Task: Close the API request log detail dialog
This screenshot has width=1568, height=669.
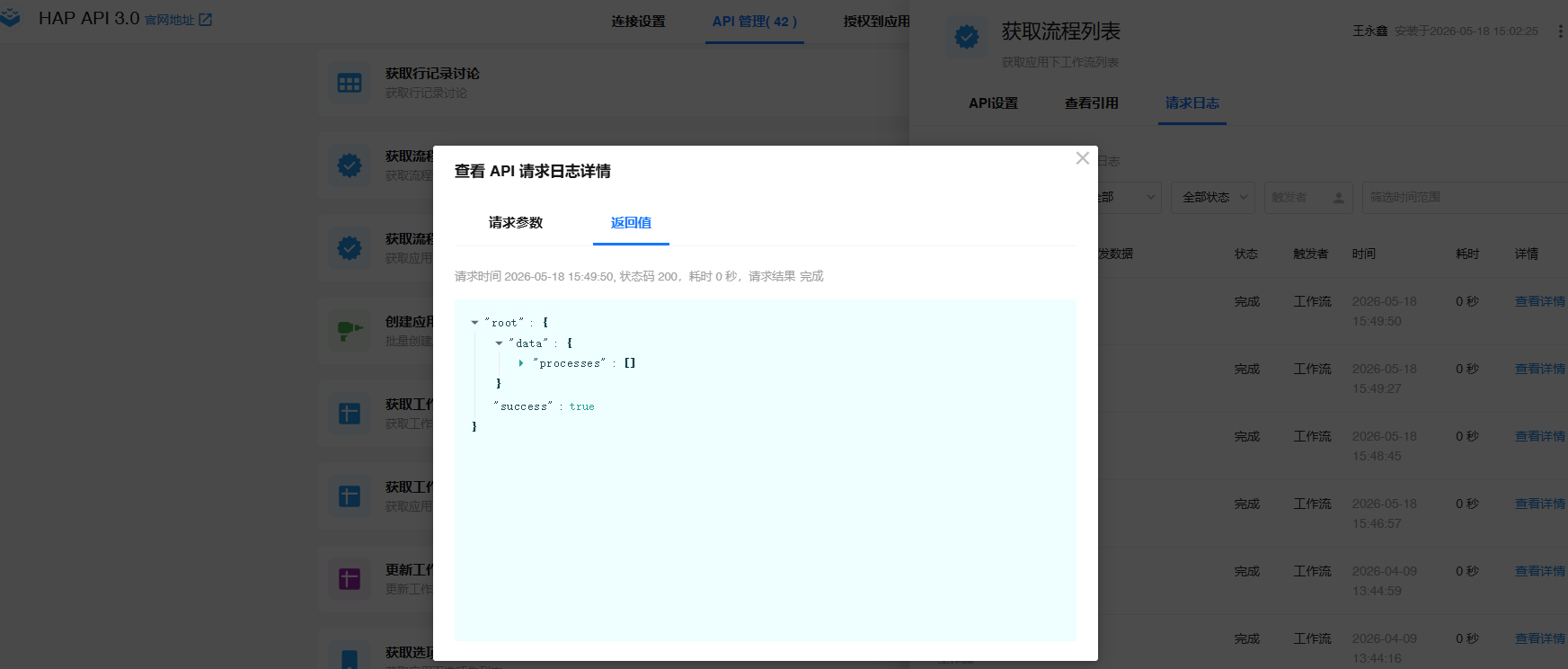Action: (x=1083, y=158)
